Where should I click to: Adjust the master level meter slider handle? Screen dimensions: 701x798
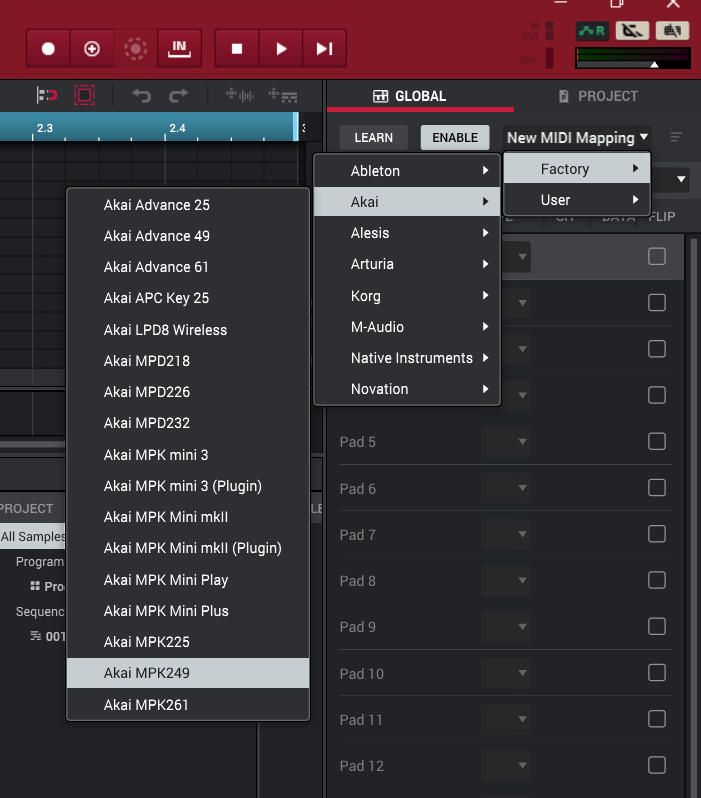tap(655, 65)
